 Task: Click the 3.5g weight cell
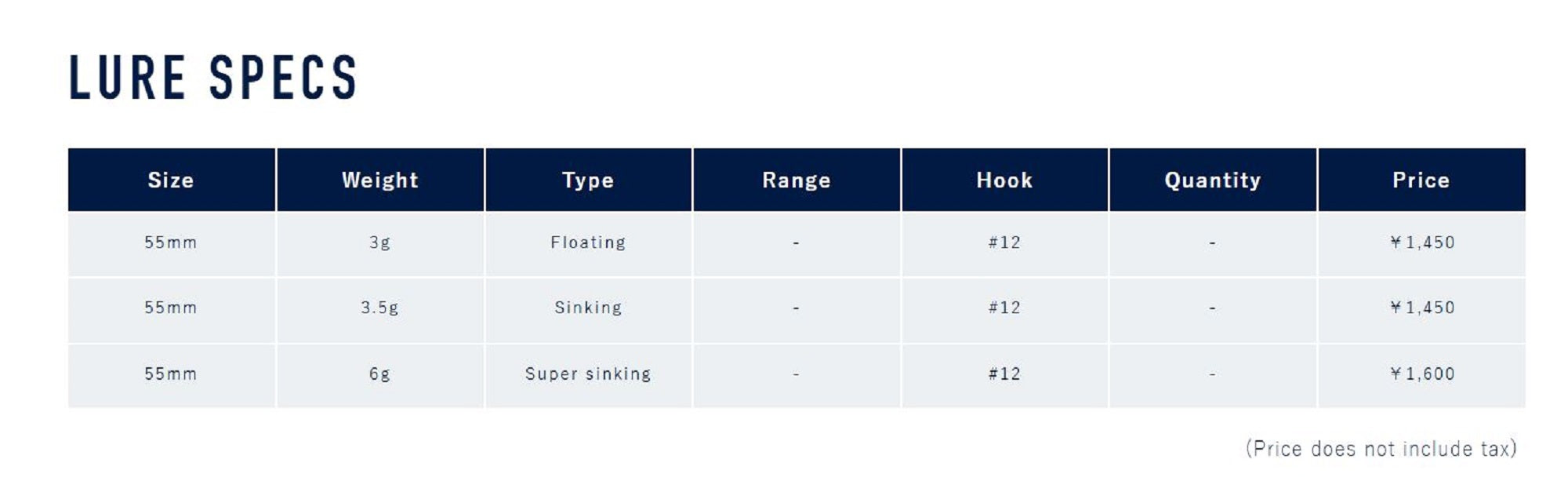pyautogui.click(x=380, y=308)
